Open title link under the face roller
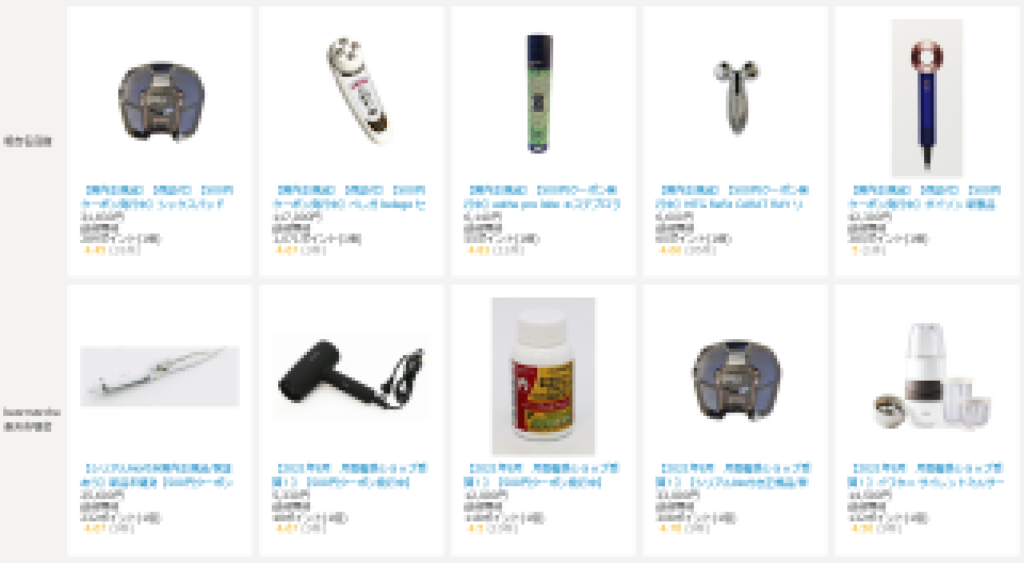Viewport: 1024px width, 563px height. pyautogui.click(x=733, y=197)
